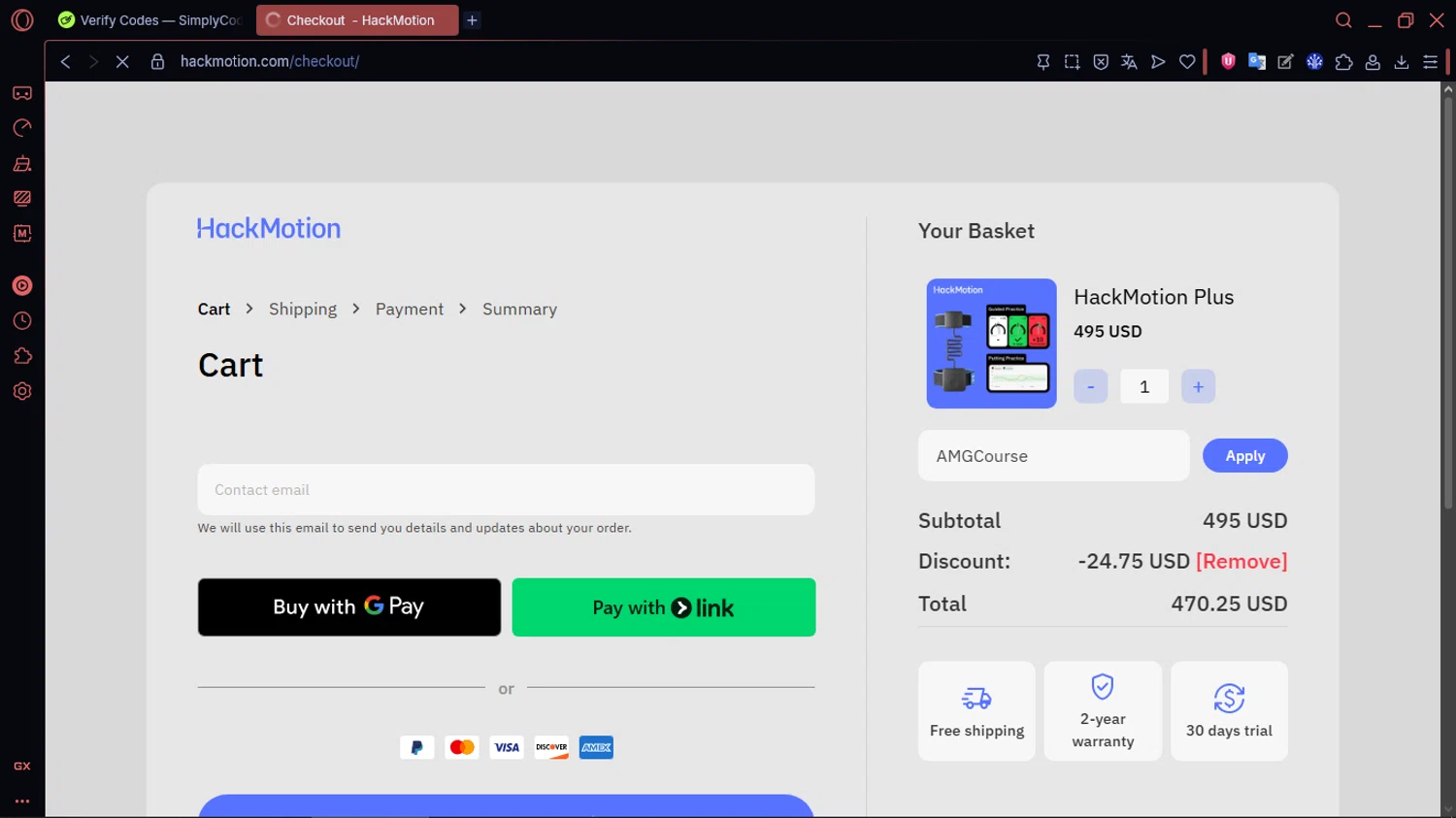Click the Total 470.25 USD amount
Image resolution: width=1456 pixels, height=818 pixels.
[x=1229, y=604]
